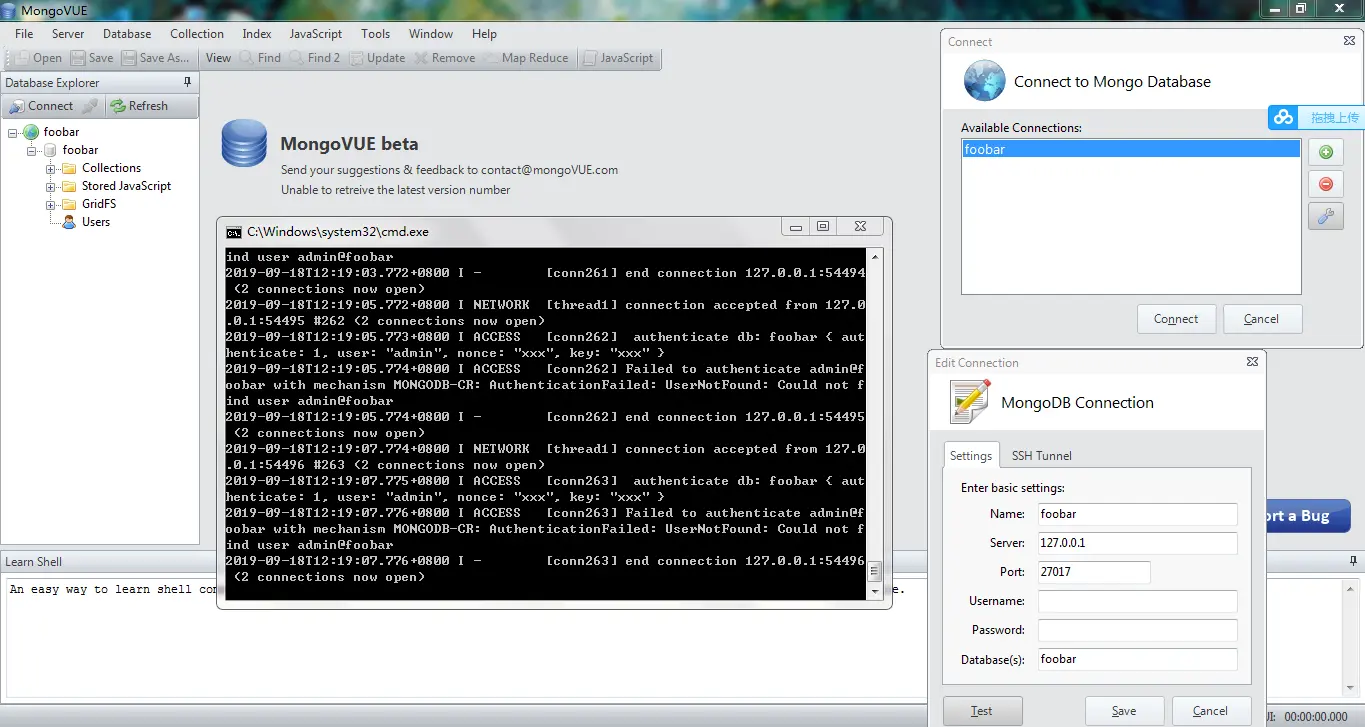Switch to the Settings tab
Screen dimensions: 1365x727
click(x=971, y=455)
